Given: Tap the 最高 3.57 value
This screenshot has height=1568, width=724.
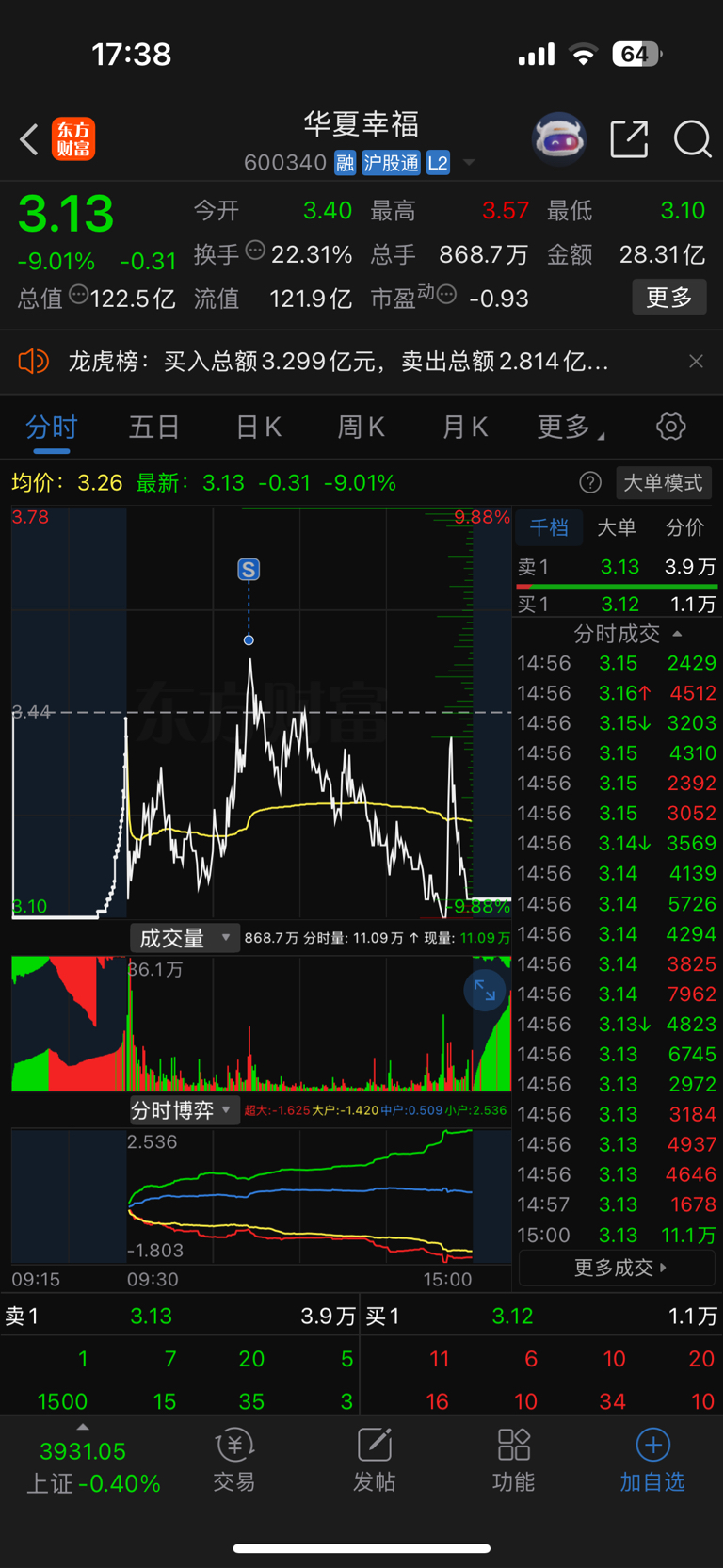Looking at the screenshot, I should (x=506, y=210).
